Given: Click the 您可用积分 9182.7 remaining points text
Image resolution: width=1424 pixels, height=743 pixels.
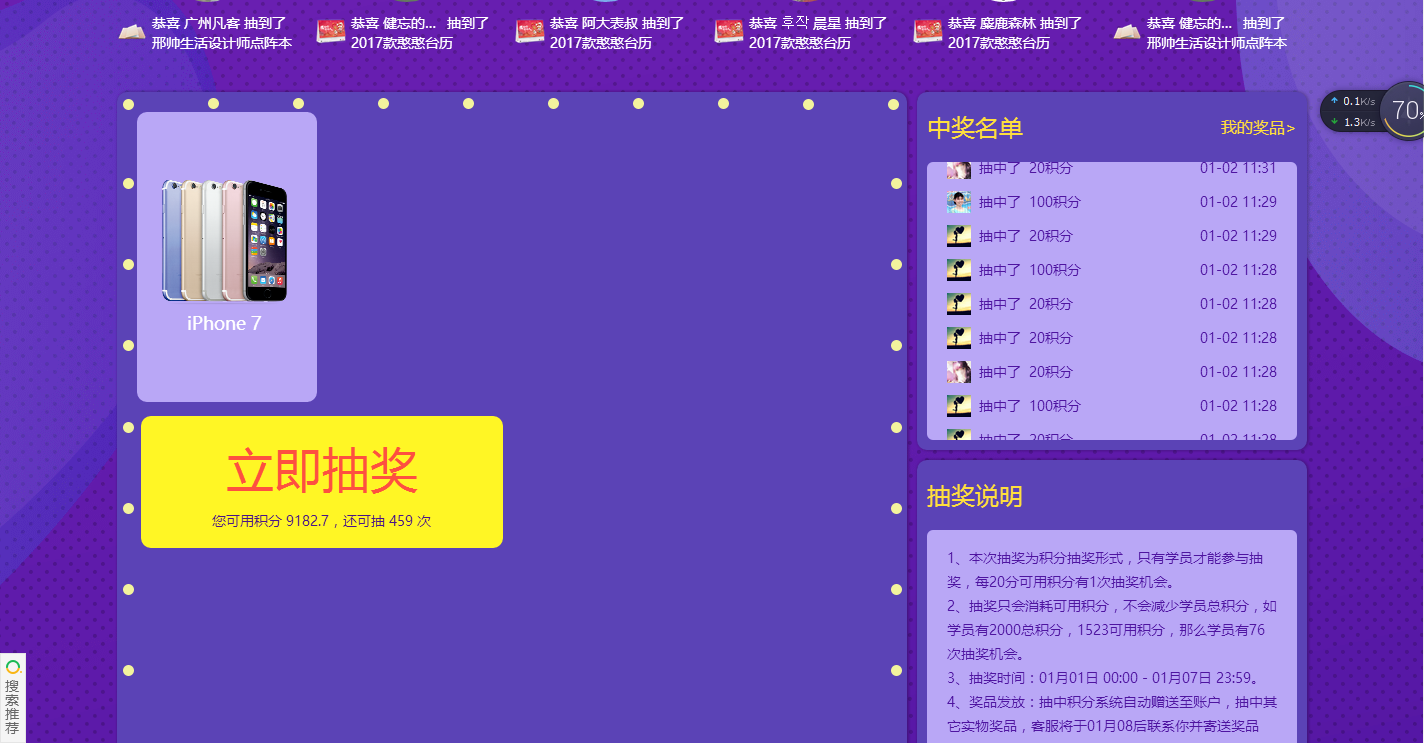Looking at the screenshot, I should click(321, 521).
